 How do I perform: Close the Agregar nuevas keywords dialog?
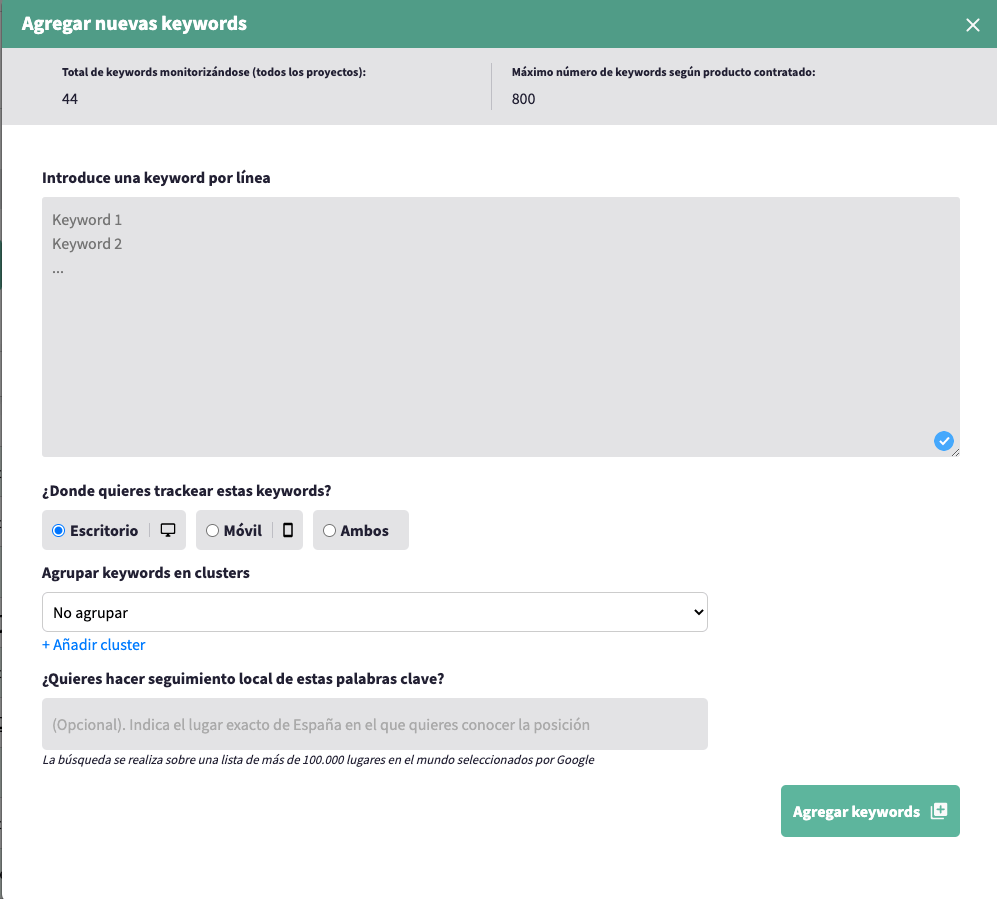pos(972,25)
